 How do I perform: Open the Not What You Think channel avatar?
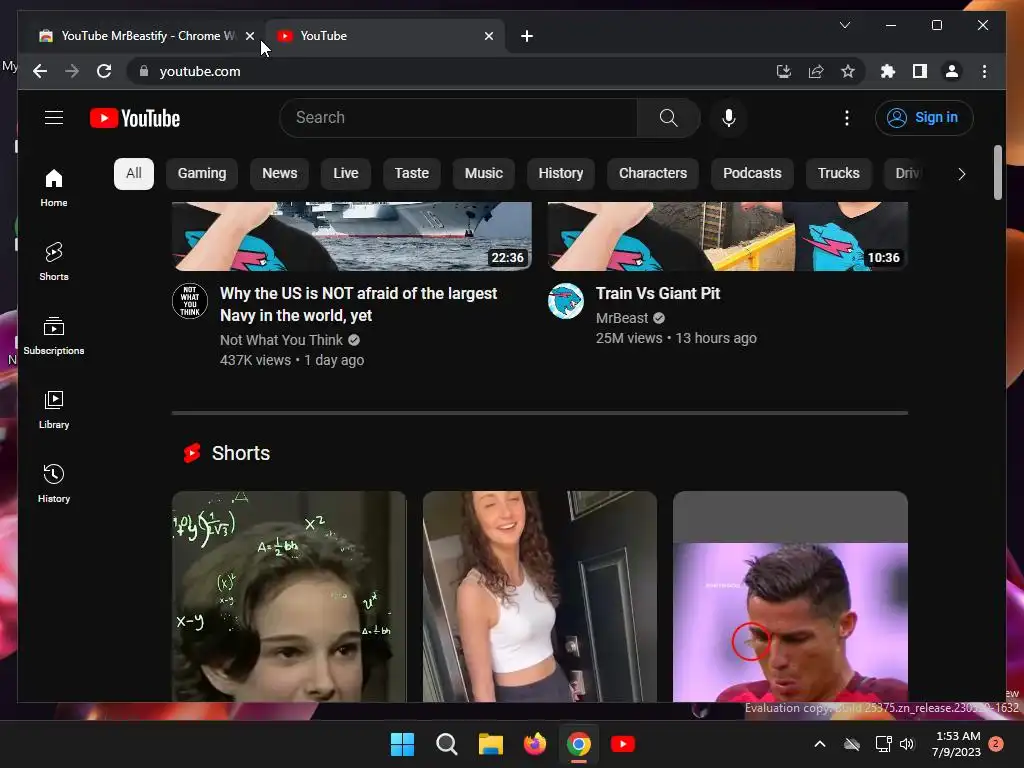coord(190,301)
